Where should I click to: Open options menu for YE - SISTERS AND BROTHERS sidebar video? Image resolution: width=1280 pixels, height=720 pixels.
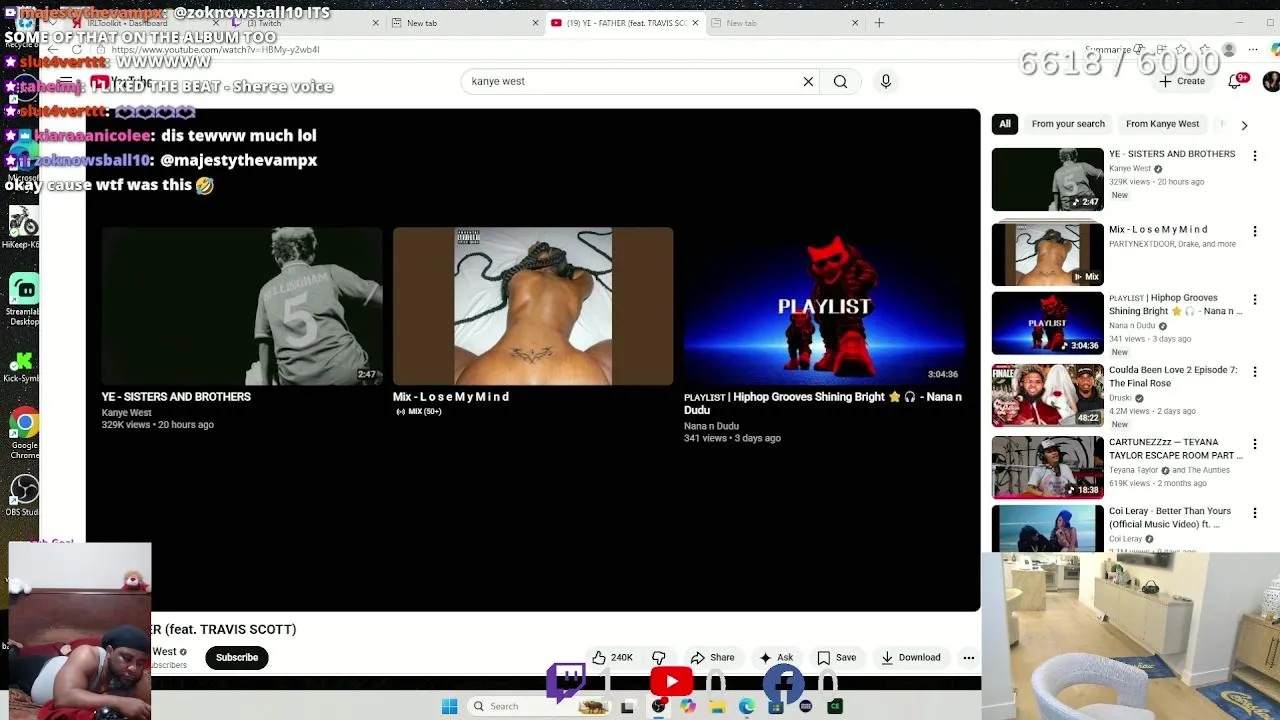(1254, 156)
